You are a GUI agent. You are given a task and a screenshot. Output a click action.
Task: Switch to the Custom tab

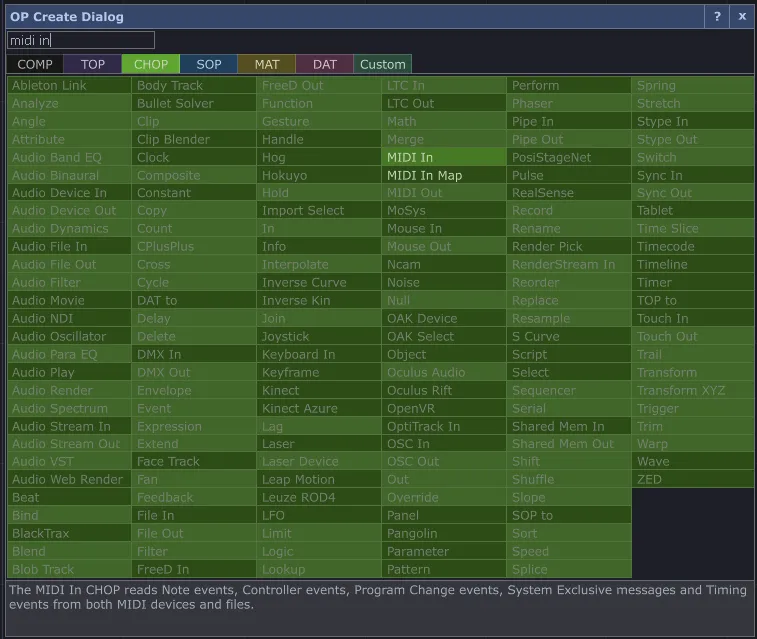[382, 64]
